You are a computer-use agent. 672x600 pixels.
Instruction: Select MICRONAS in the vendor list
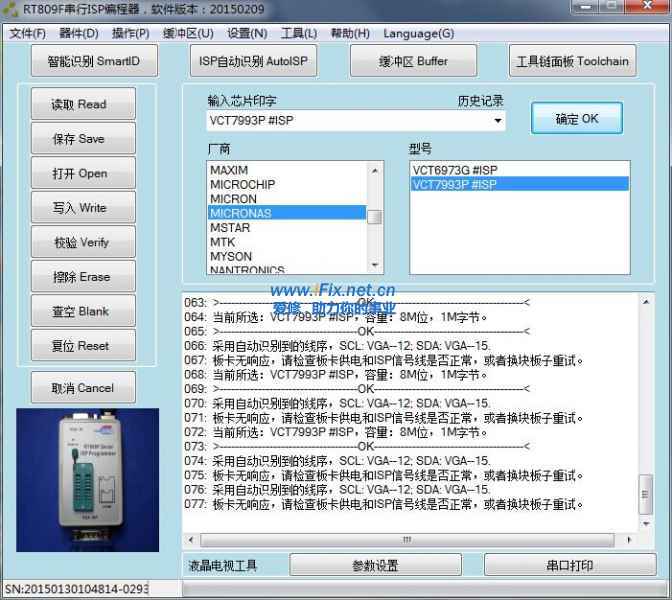[287, 213]
